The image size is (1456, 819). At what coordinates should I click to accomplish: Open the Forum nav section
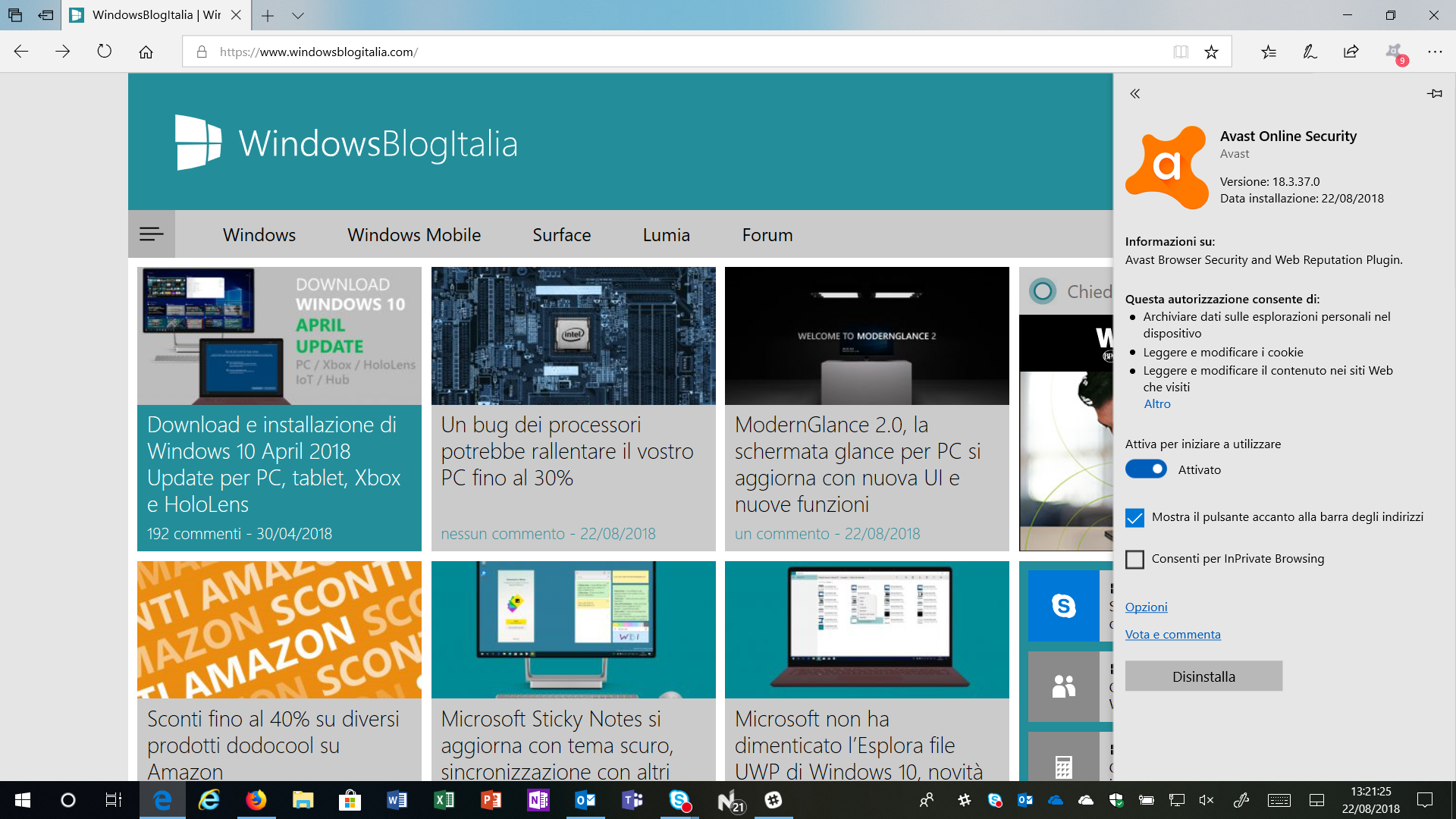767,235
